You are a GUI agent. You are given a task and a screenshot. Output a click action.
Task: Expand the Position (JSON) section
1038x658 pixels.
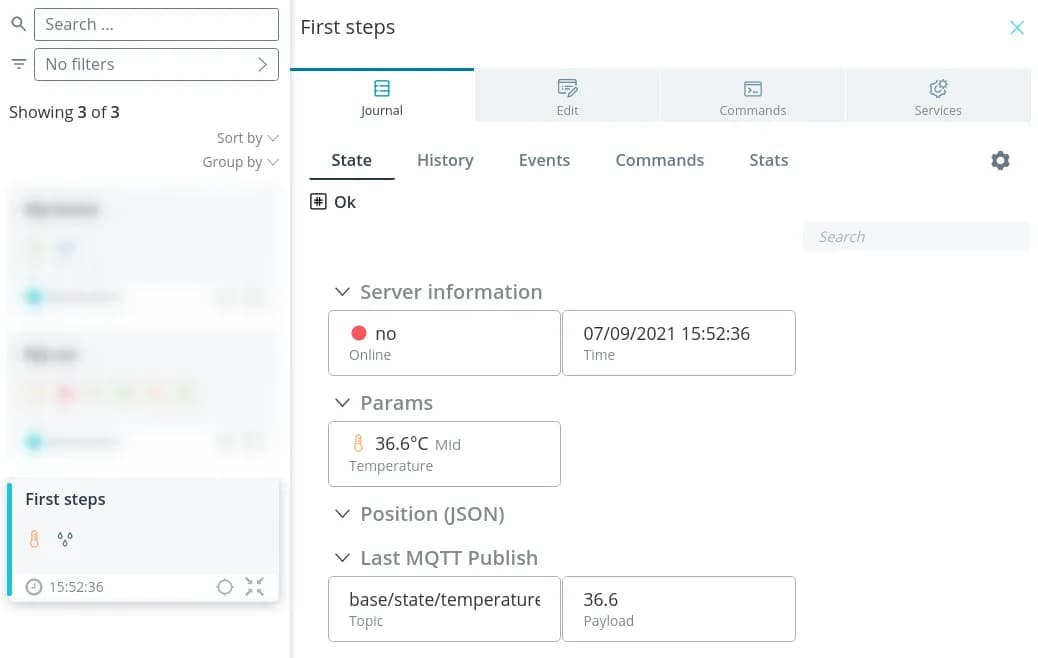tap(342, 514)
